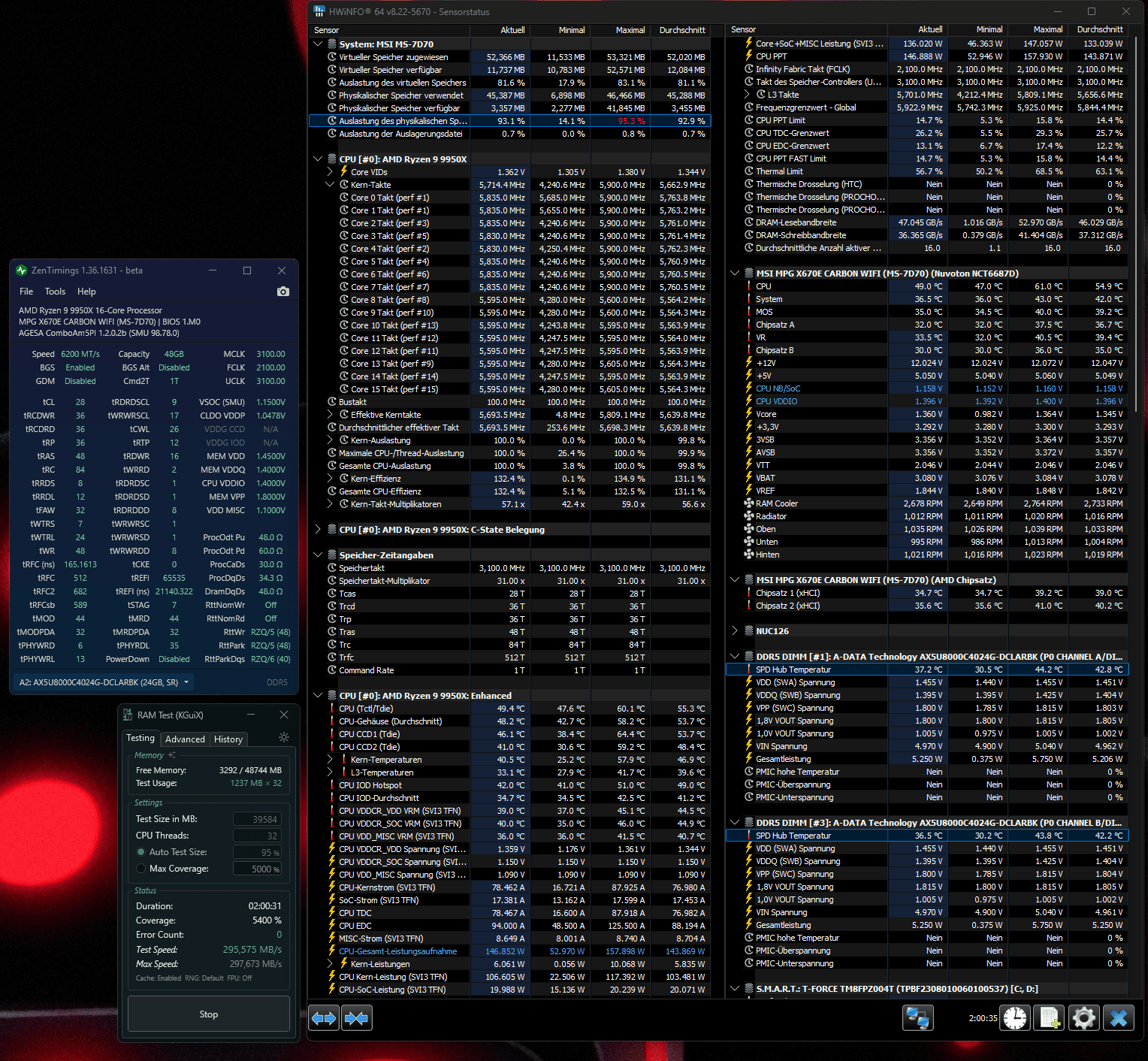Image resolution: width=1148 pixels, height=1061 pixels.
Task: Select DIMM [#3] SPD Hub Temperatur 36.5 °C row
Action: (927, 836)
